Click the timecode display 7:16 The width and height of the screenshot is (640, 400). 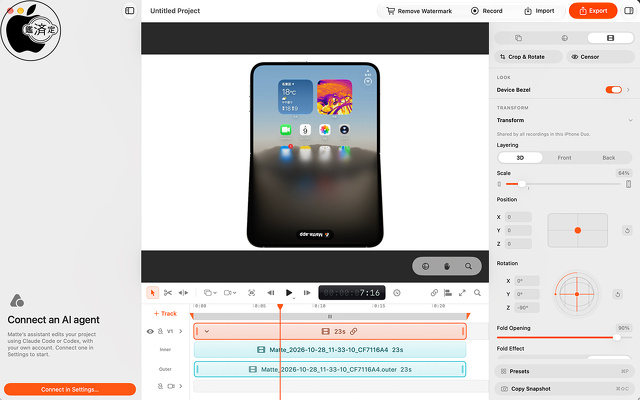point(352,293)
